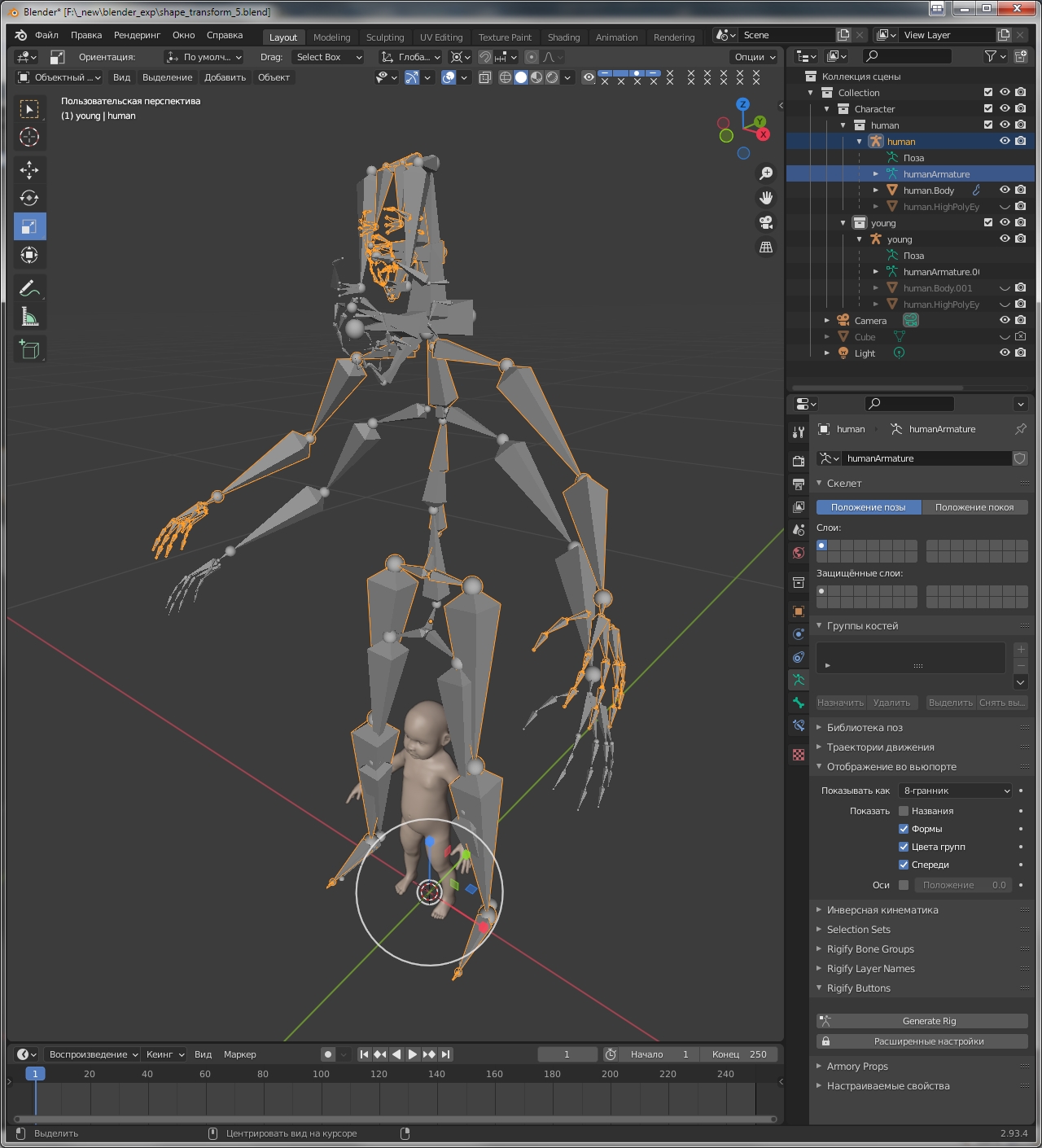
Task: Select the Select Box tool in toolbar
Action: click(29, 108)
